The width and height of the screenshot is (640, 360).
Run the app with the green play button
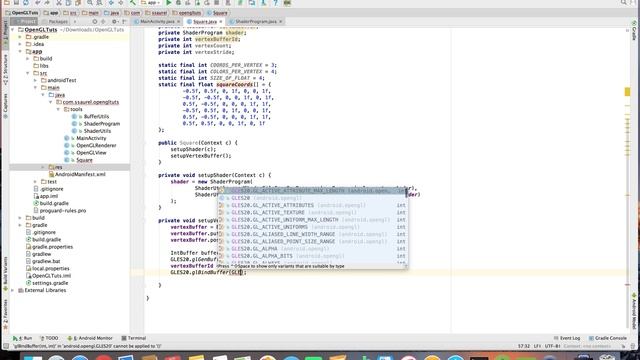click(x=169, y=3)
